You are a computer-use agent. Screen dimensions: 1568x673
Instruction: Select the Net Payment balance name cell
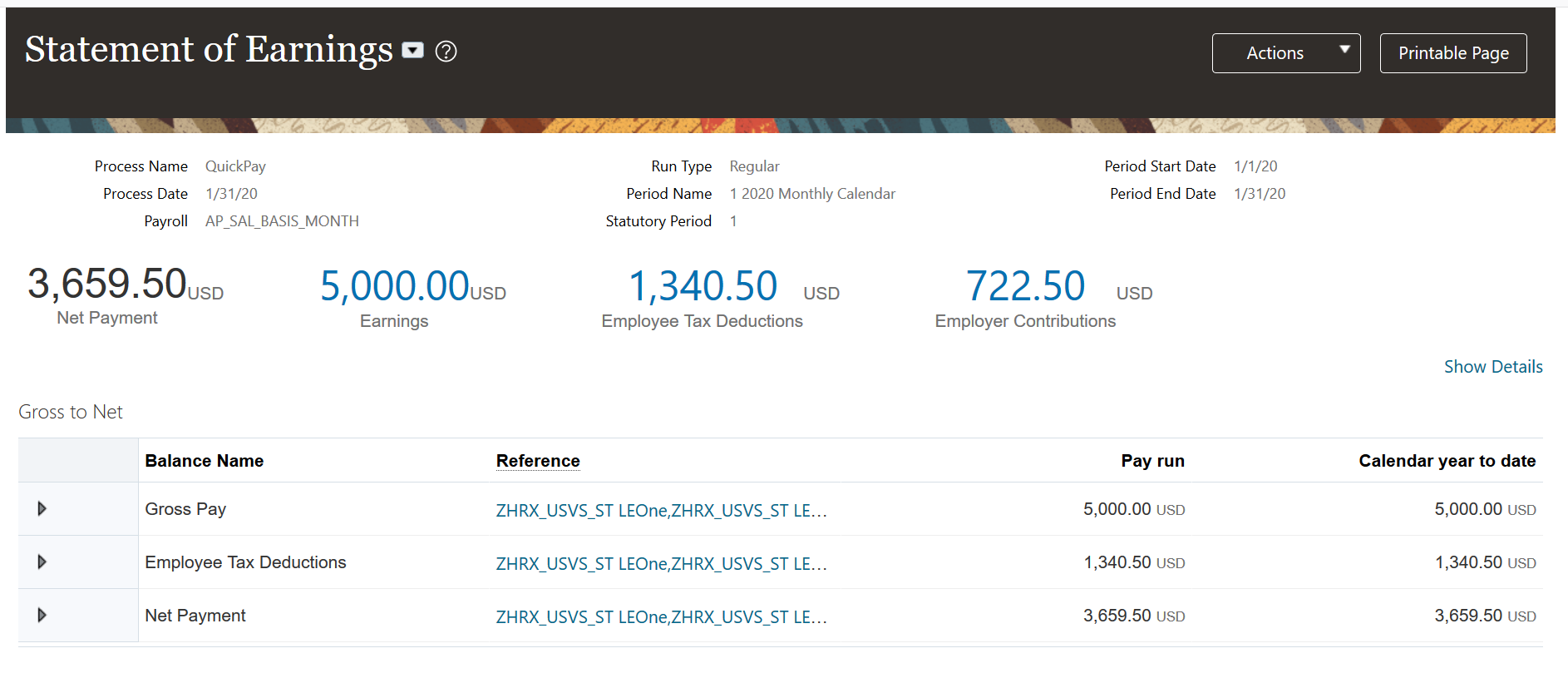tap(195, 616)
